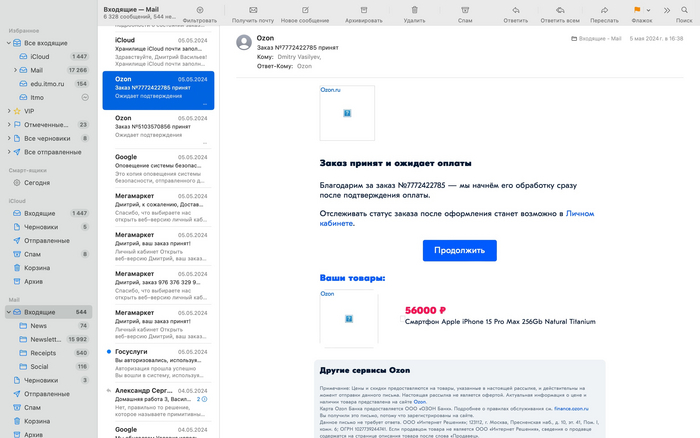Click the Get Mail envelope icon
The width and height of the screenshot is (700, 438).
(253, 10)
